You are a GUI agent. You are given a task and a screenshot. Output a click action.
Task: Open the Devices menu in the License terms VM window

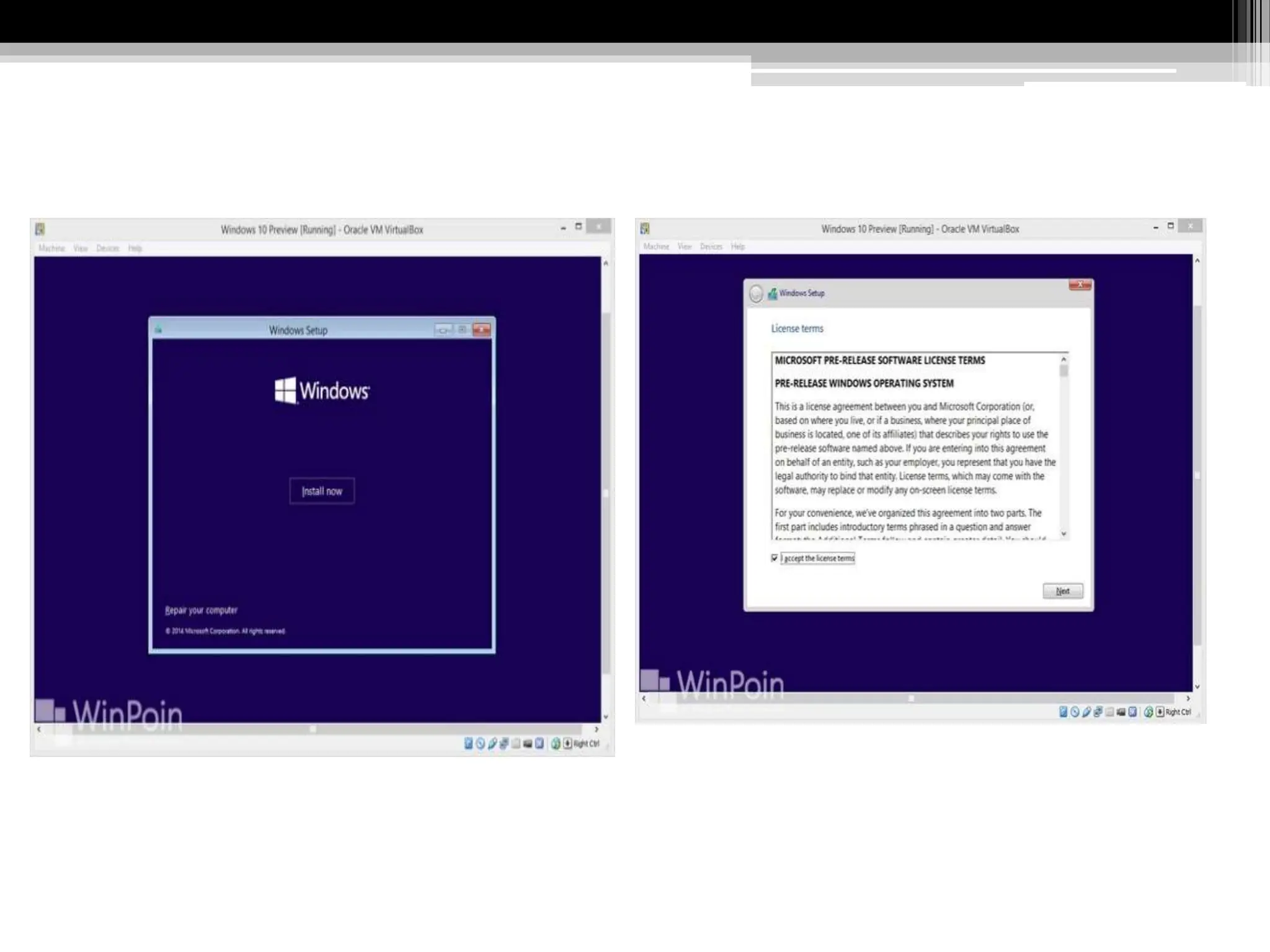pos(711,247)
